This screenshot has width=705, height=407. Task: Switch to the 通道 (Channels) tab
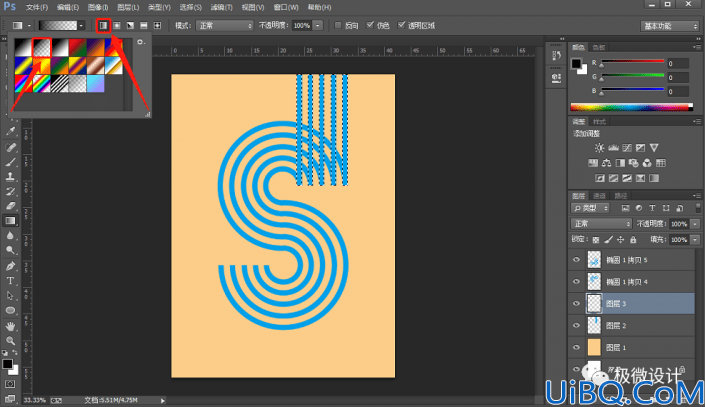(599, 196)
